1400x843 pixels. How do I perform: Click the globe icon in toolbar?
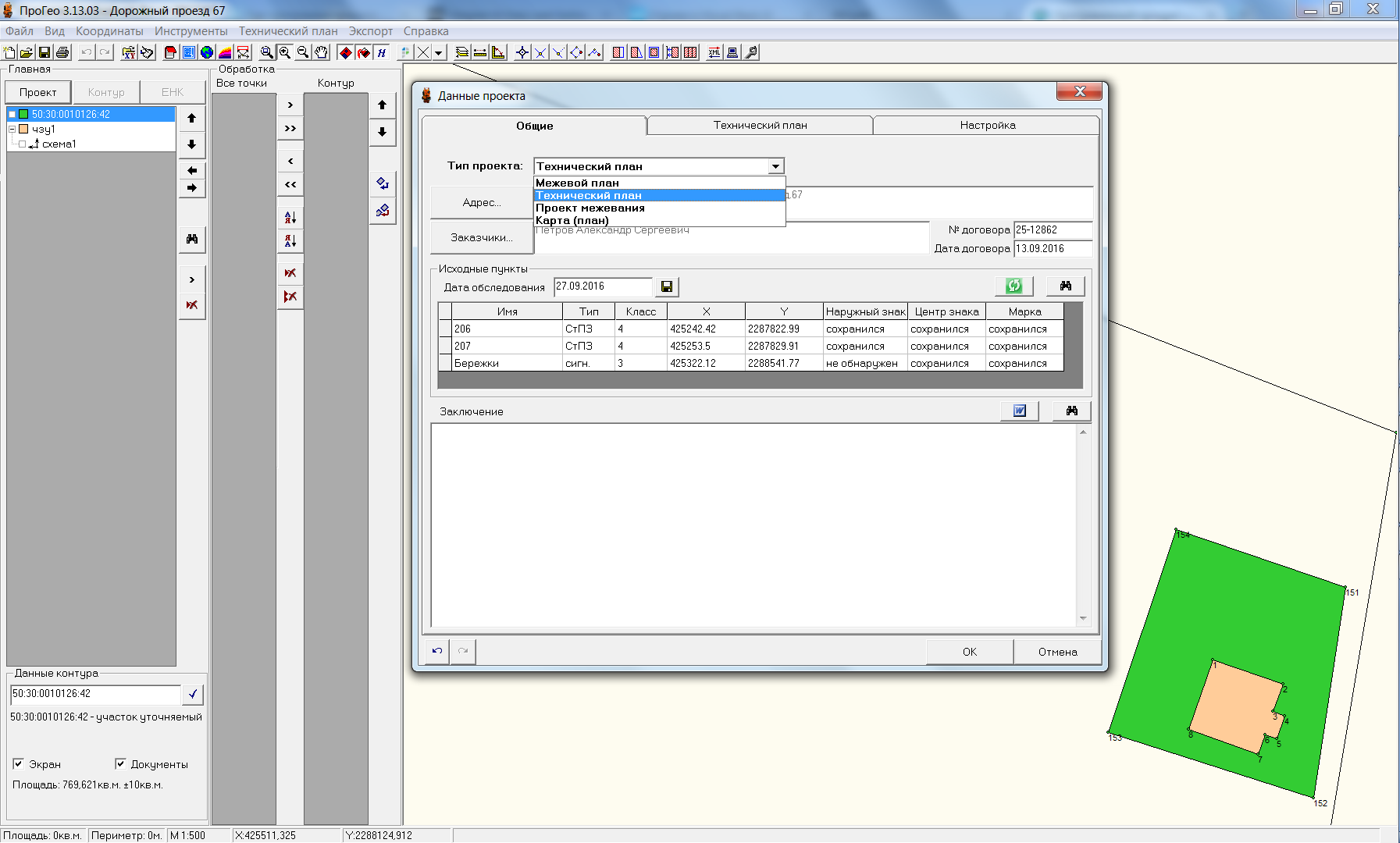207,52
